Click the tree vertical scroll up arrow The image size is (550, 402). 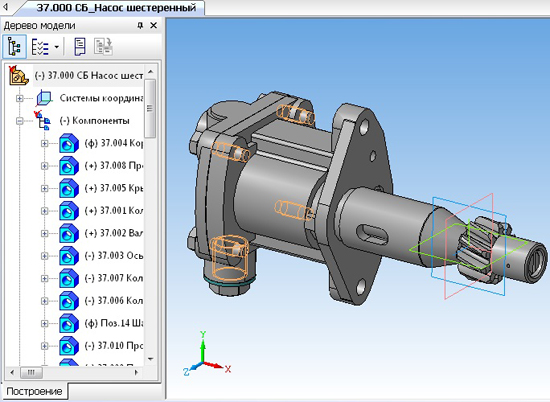pyautogui.click(x=150, y=72)
